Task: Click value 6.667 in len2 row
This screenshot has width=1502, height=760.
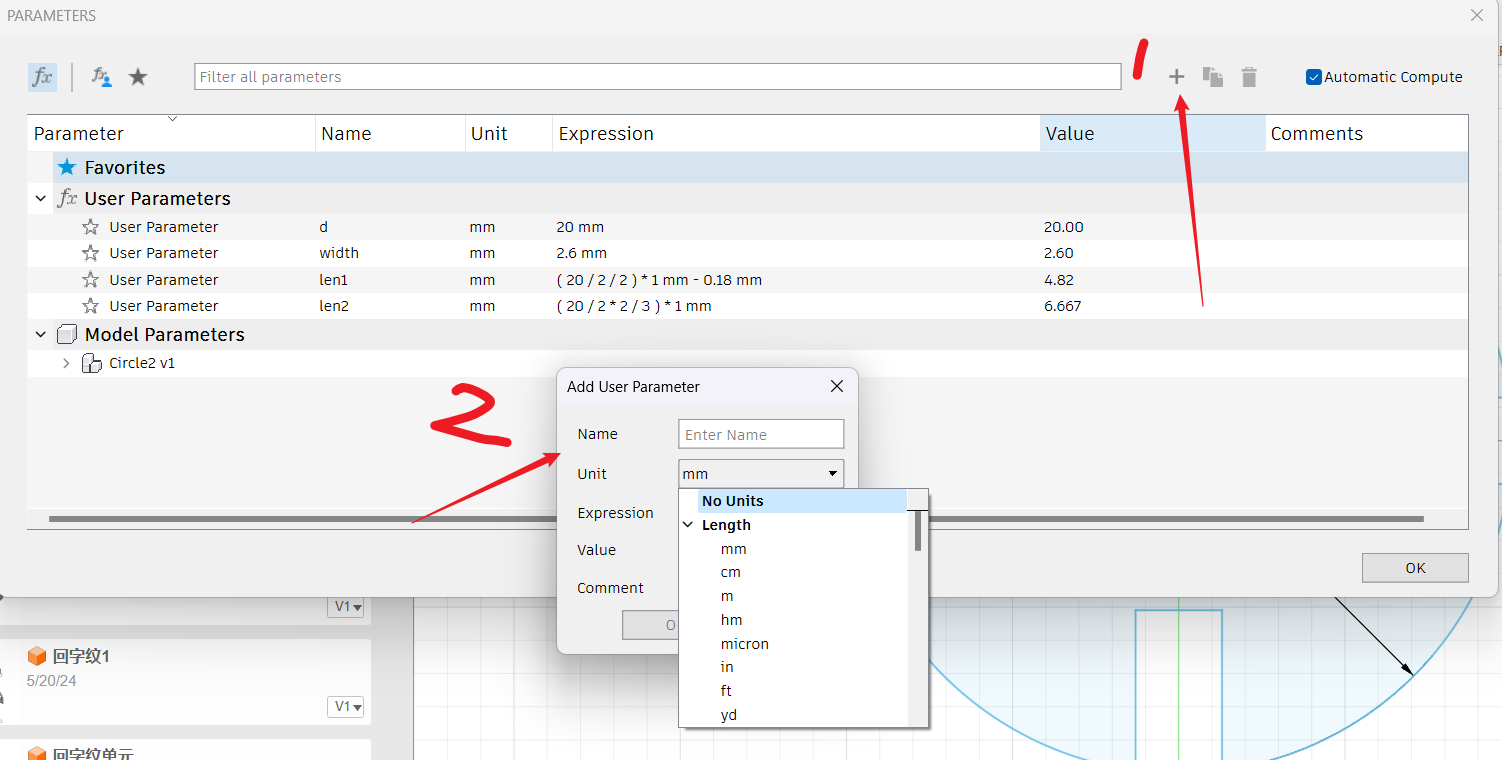Action: click(1062, 306)
